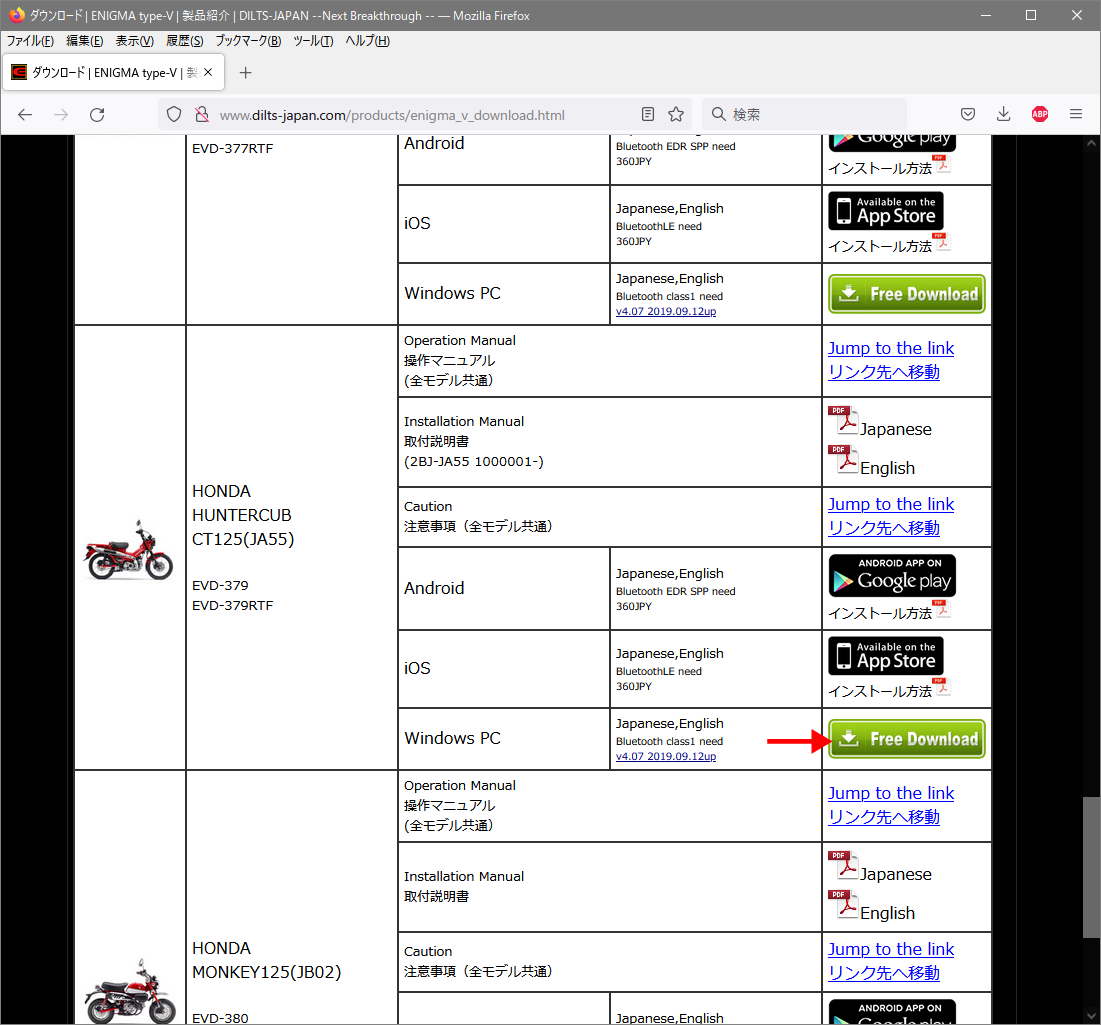This screenshot has height=1025, width=1101.
Task: Open the Android install-method PDF icon for EVD-377RTF
Action: click(942, 164)
